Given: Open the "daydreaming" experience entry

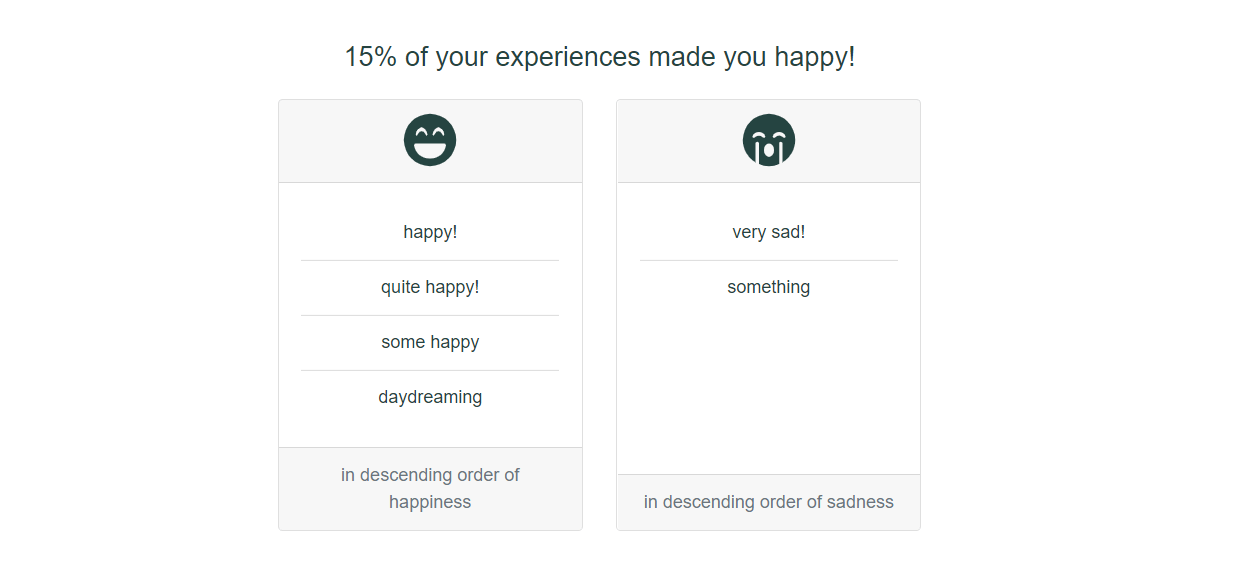Looking at the screenshot, I should 429,397.
